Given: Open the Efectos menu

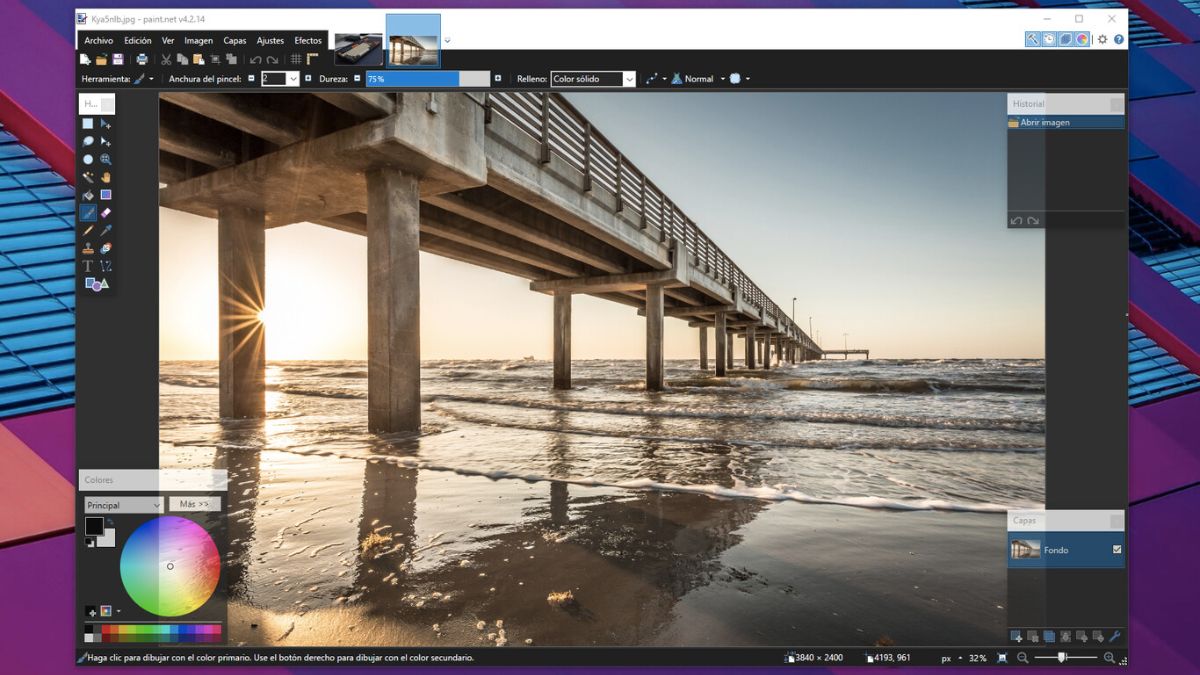Looking at the screenshot, I should coord(308,41).
